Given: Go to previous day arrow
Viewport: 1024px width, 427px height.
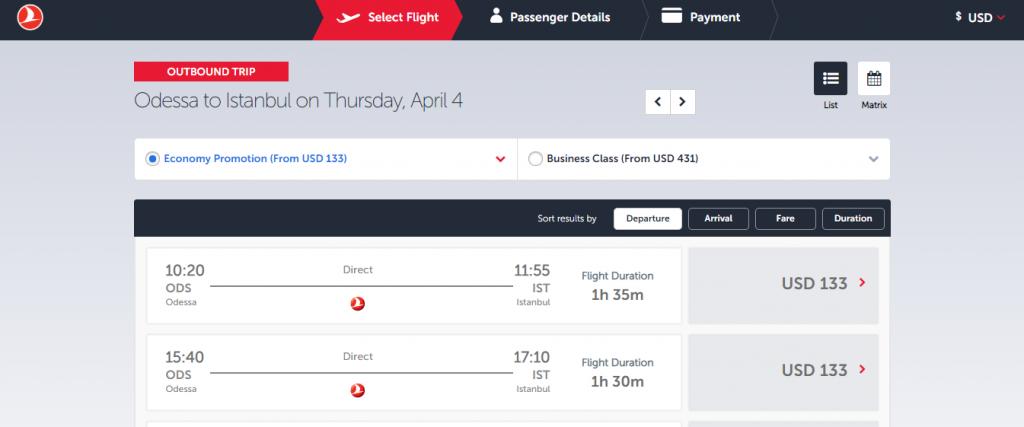Looking at the screenshot, I should point(658,101).
